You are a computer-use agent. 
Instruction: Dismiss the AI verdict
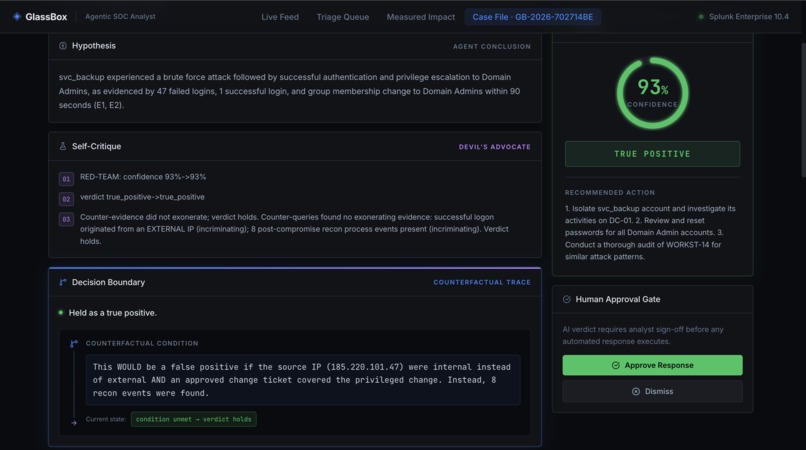click(652, 391)
